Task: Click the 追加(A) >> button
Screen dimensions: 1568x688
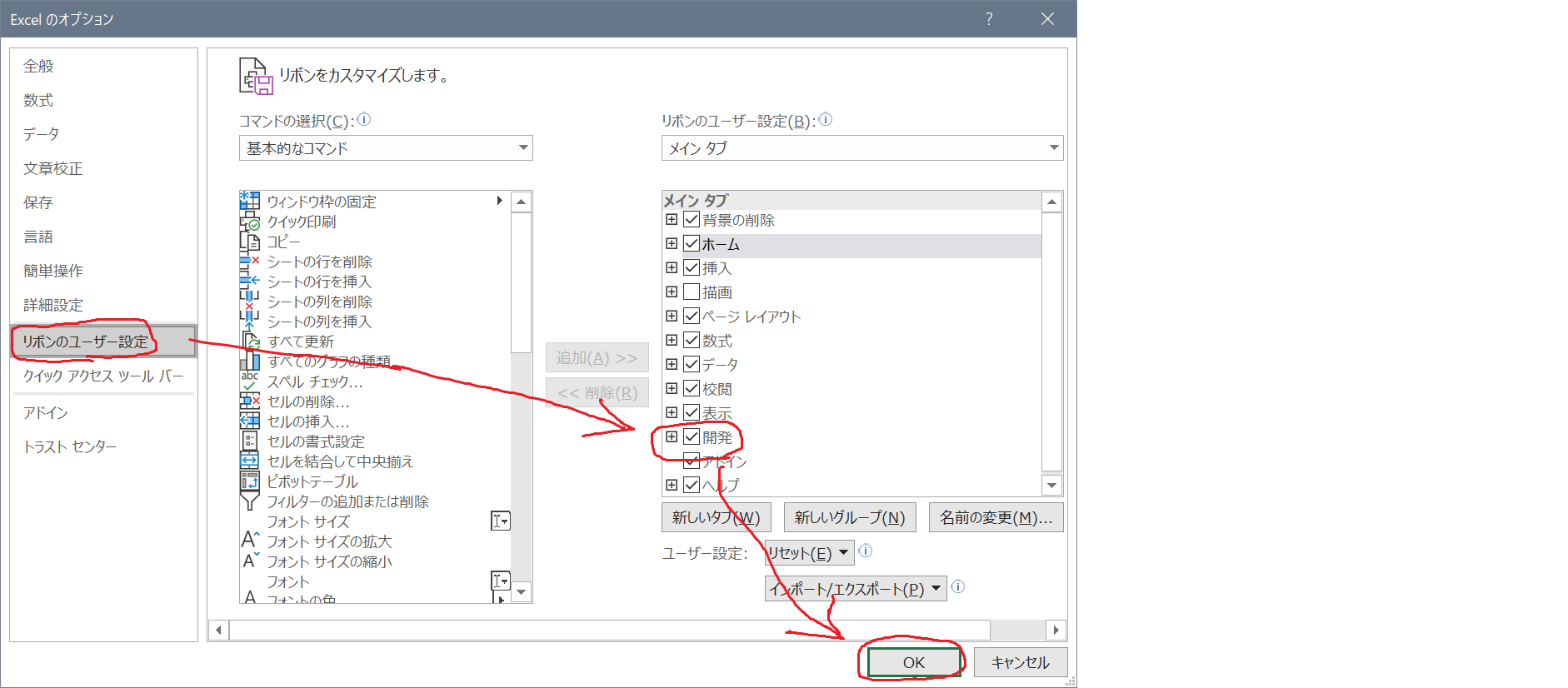Action: (x=597, y=358)
